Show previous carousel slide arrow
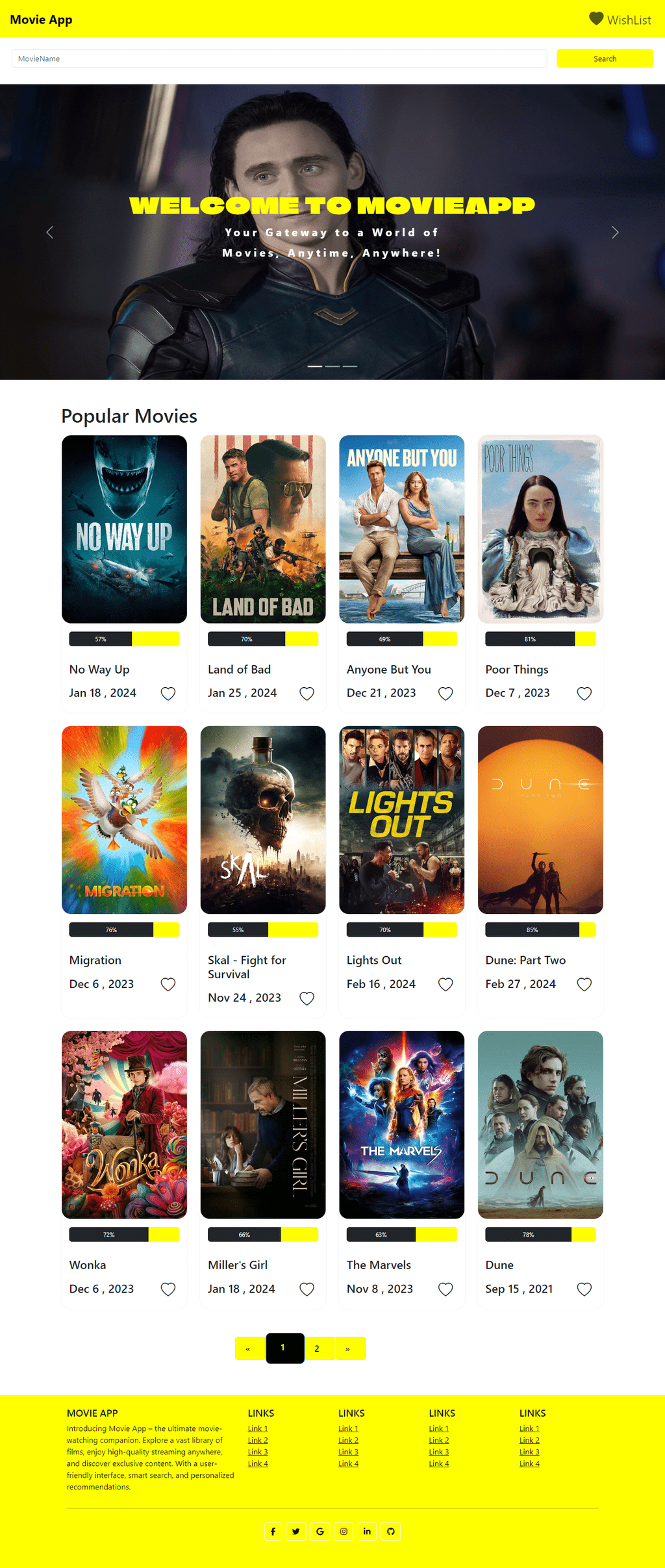The image size is (665, 1568). 50,233
